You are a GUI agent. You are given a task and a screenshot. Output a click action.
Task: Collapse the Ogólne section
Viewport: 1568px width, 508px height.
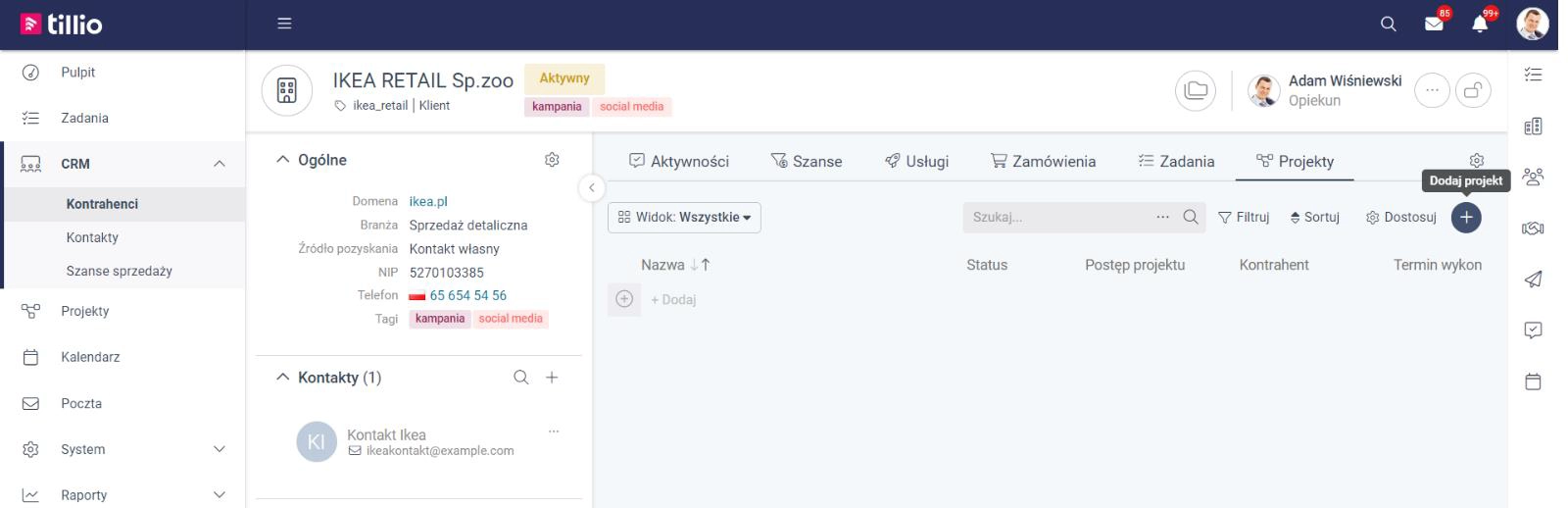pos(283,160)
